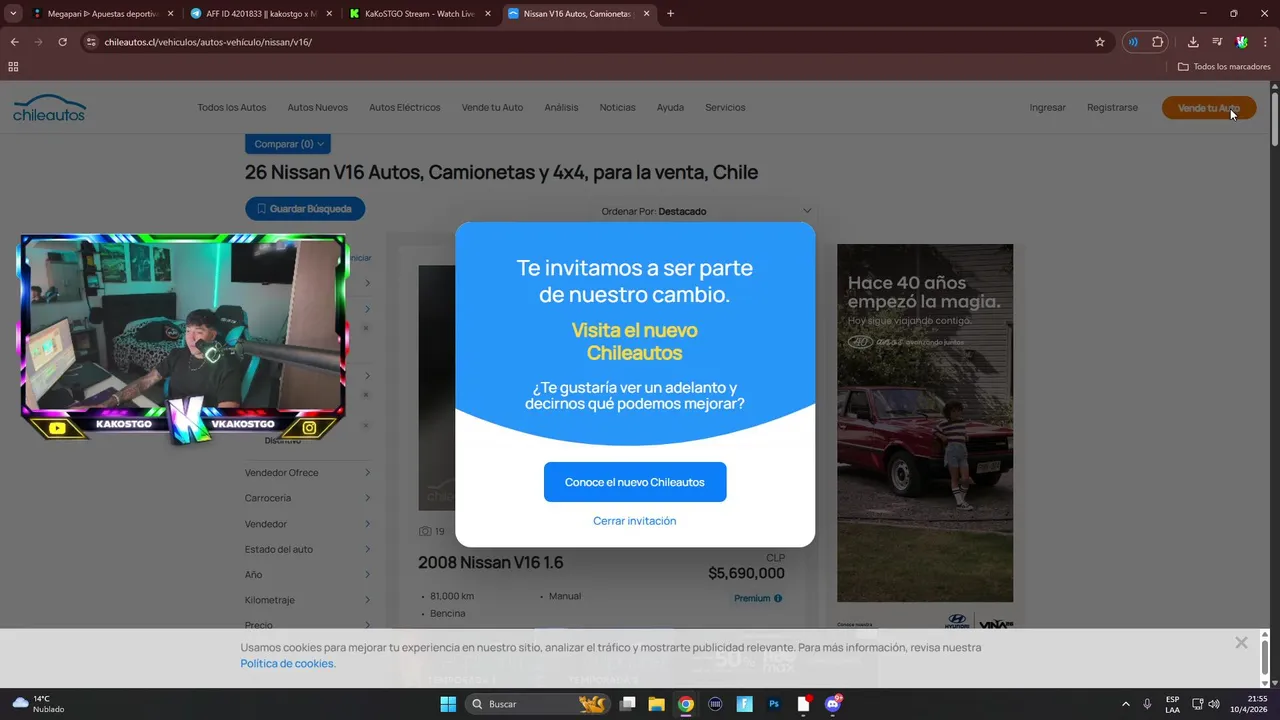Click the orange Vende tu Auto button
1280x720 pixels.
click(x=1209, y=108)
